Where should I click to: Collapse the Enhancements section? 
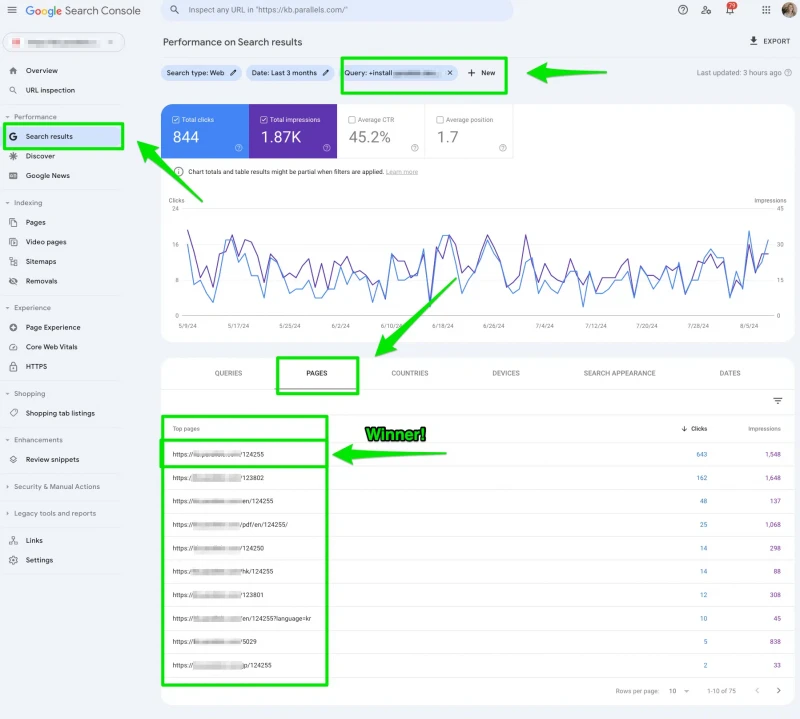click(x=7, y=440)
